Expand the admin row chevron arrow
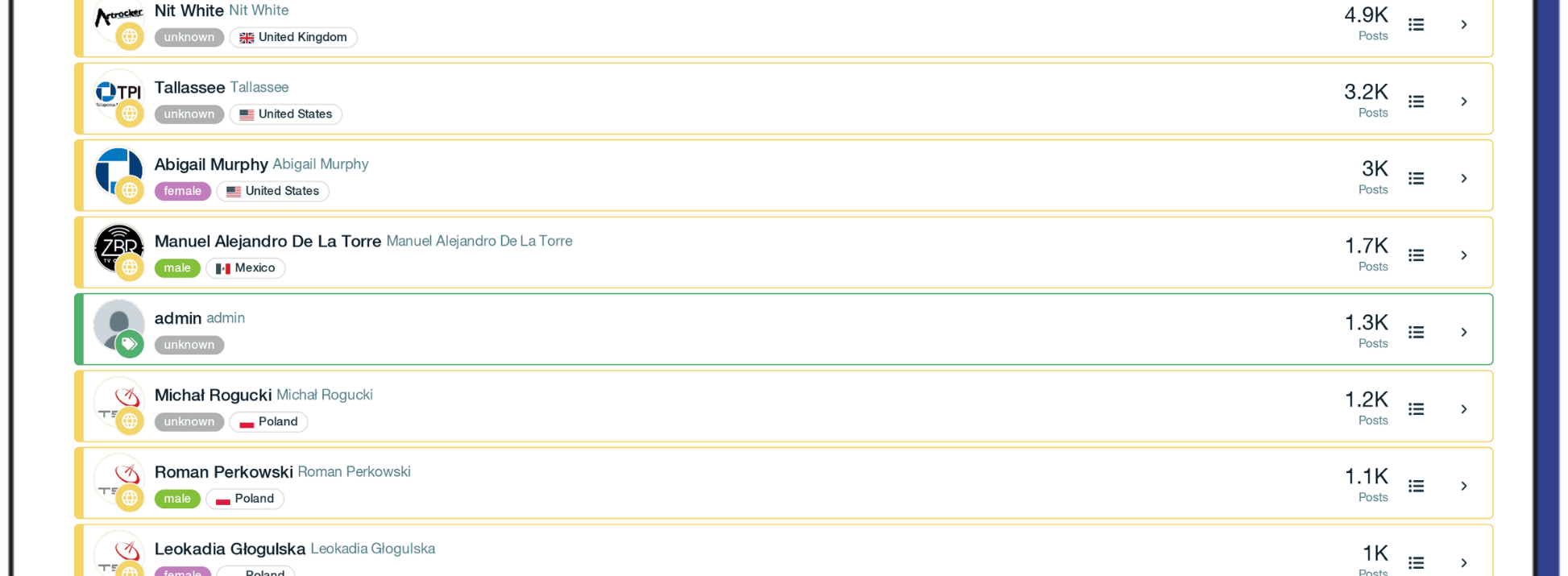Image resolution: width=1568 pixels, height=576 pixels. pos(1464,333)
